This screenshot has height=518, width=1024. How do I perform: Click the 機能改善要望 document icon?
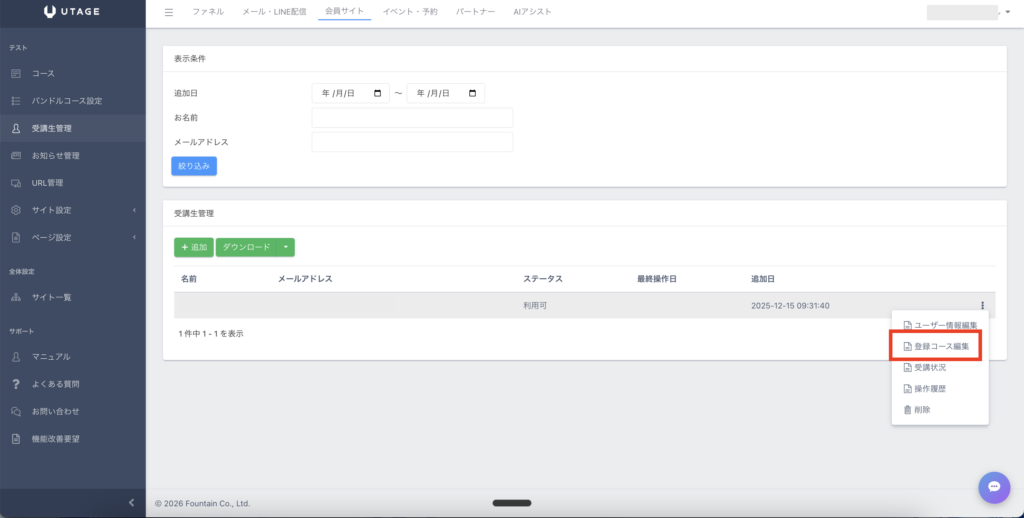click(x=16, y=439)
